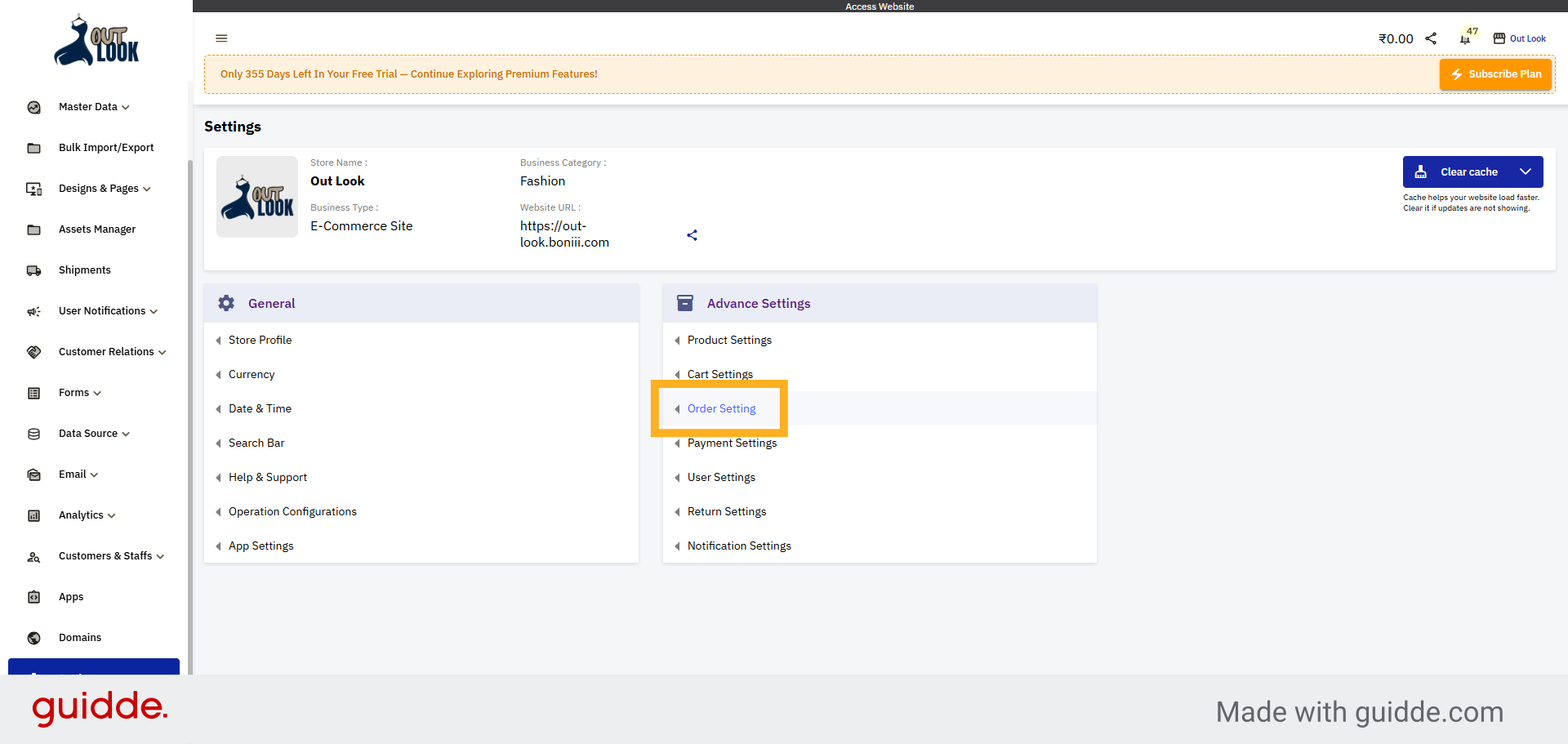Click the User Notifications megaphone icon
Image resolution: width=1568 pixels, height=744 pixels.
coord(33,310)
